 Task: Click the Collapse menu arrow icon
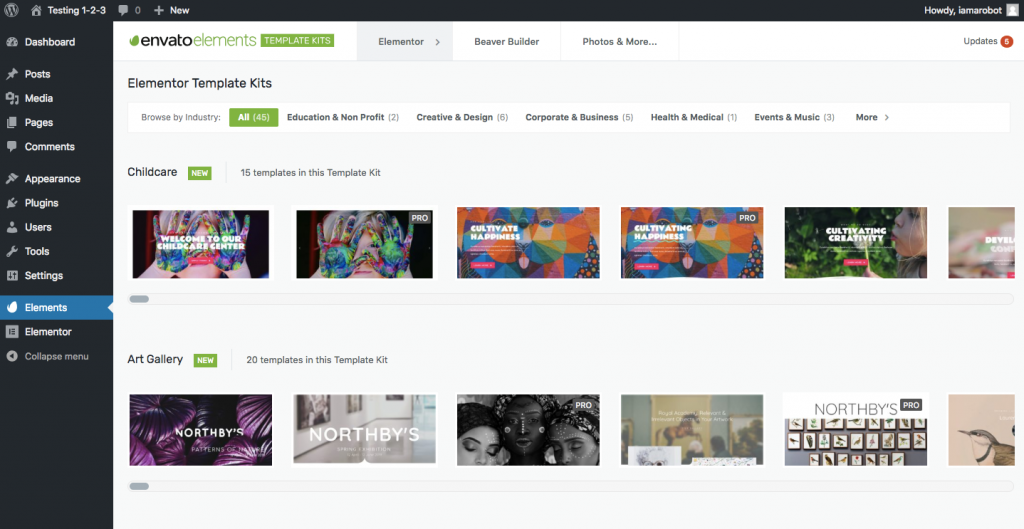(x=12, y=356)
